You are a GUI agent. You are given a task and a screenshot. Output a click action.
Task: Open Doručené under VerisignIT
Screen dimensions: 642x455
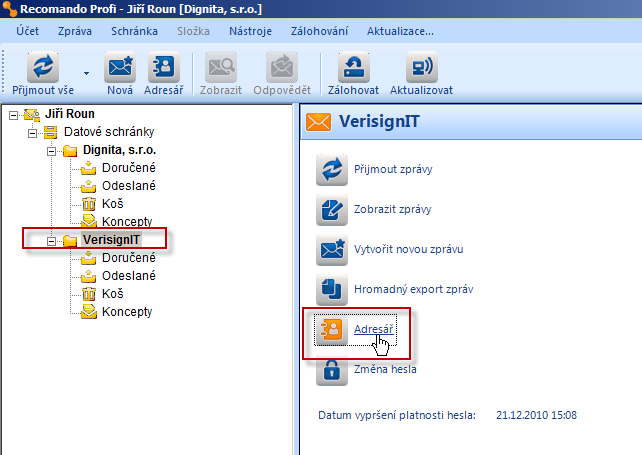tap(129, 258)
